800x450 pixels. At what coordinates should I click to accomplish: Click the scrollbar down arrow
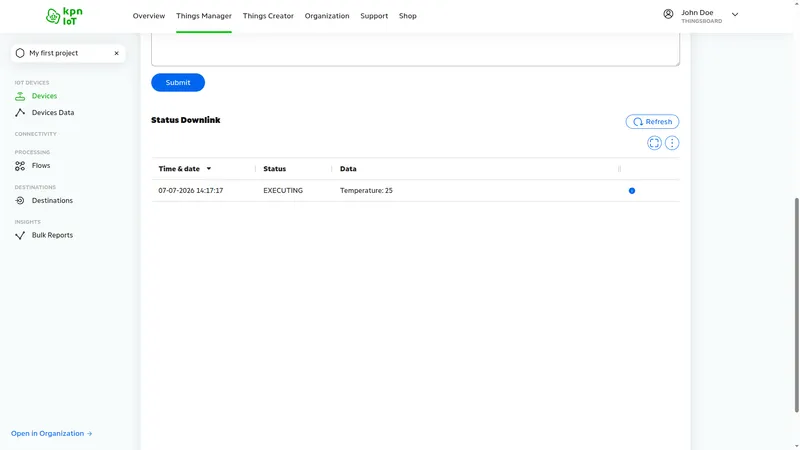click(796, 446)
